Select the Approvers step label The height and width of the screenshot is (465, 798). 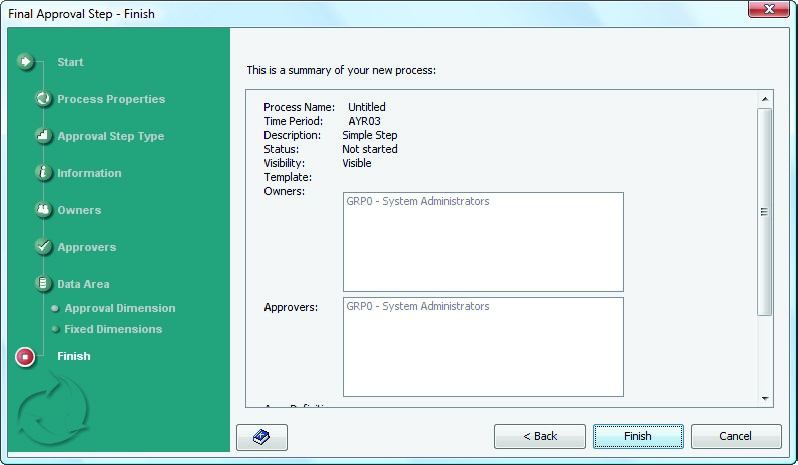coord(87,247)
